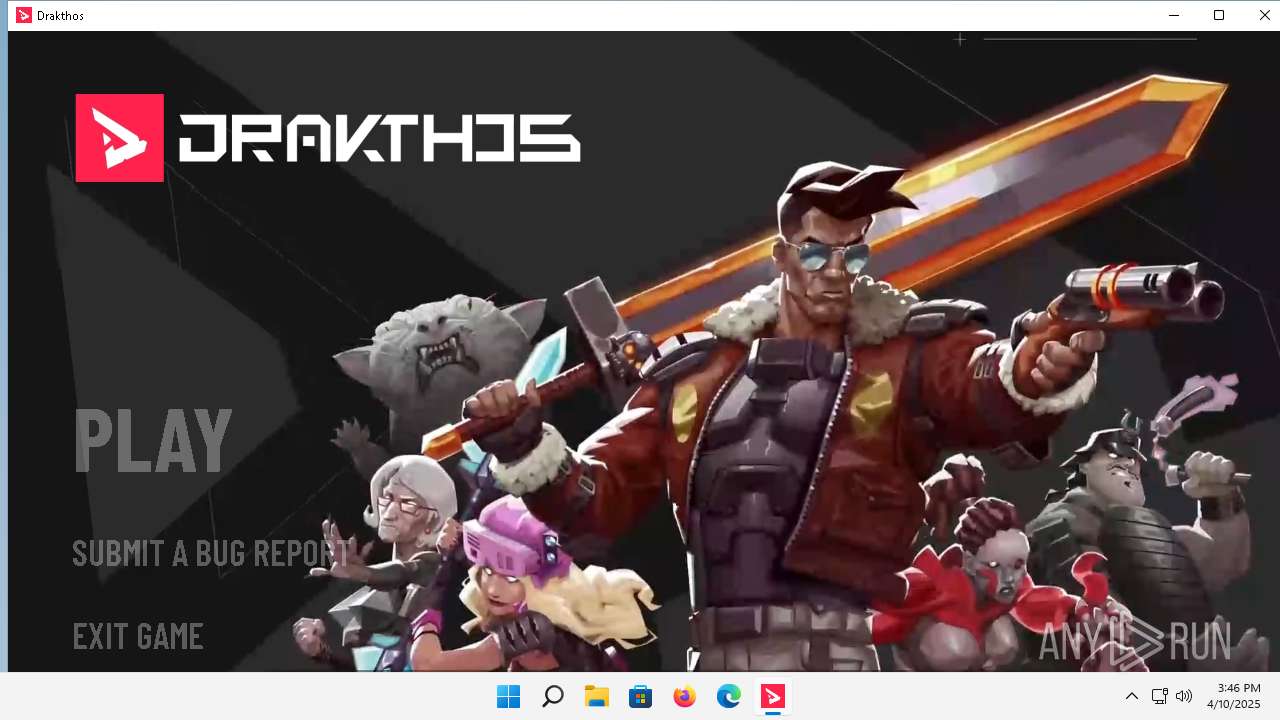Close the Drakthos window
Screen dimensions: 1280x720
click(x=1264, y=15)
